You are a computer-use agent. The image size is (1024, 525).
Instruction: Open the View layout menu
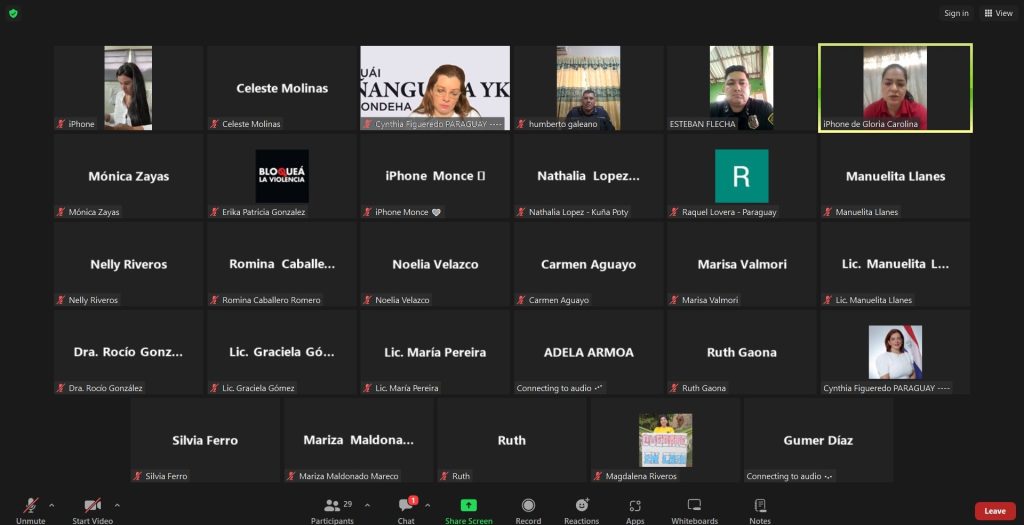[998, 13]
